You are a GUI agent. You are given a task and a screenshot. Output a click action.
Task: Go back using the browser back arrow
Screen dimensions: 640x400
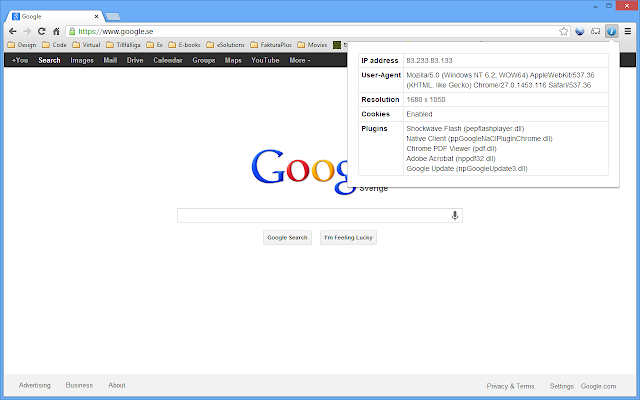pyautogui.click(x=13, y=31)
